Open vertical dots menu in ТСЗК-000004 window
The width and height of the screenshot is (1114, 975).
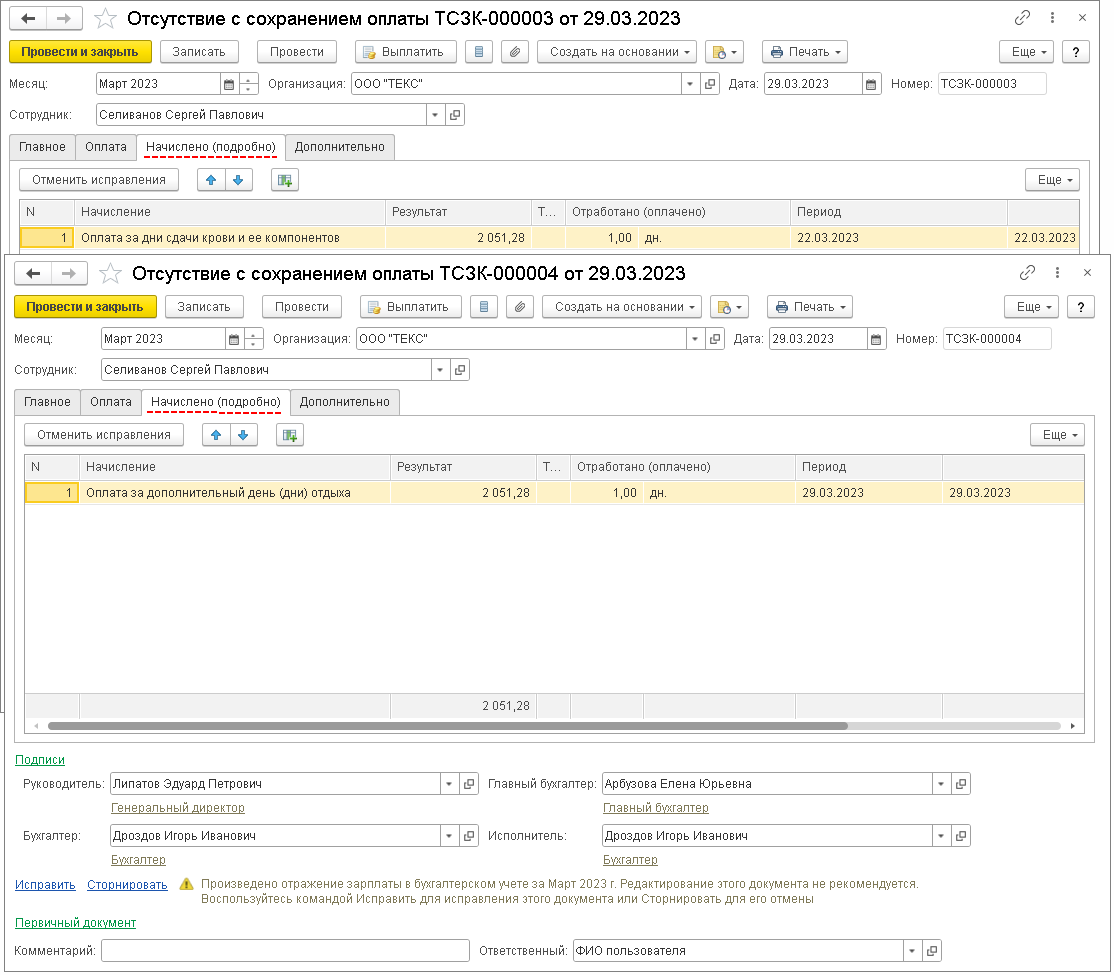coord(1057,273)
